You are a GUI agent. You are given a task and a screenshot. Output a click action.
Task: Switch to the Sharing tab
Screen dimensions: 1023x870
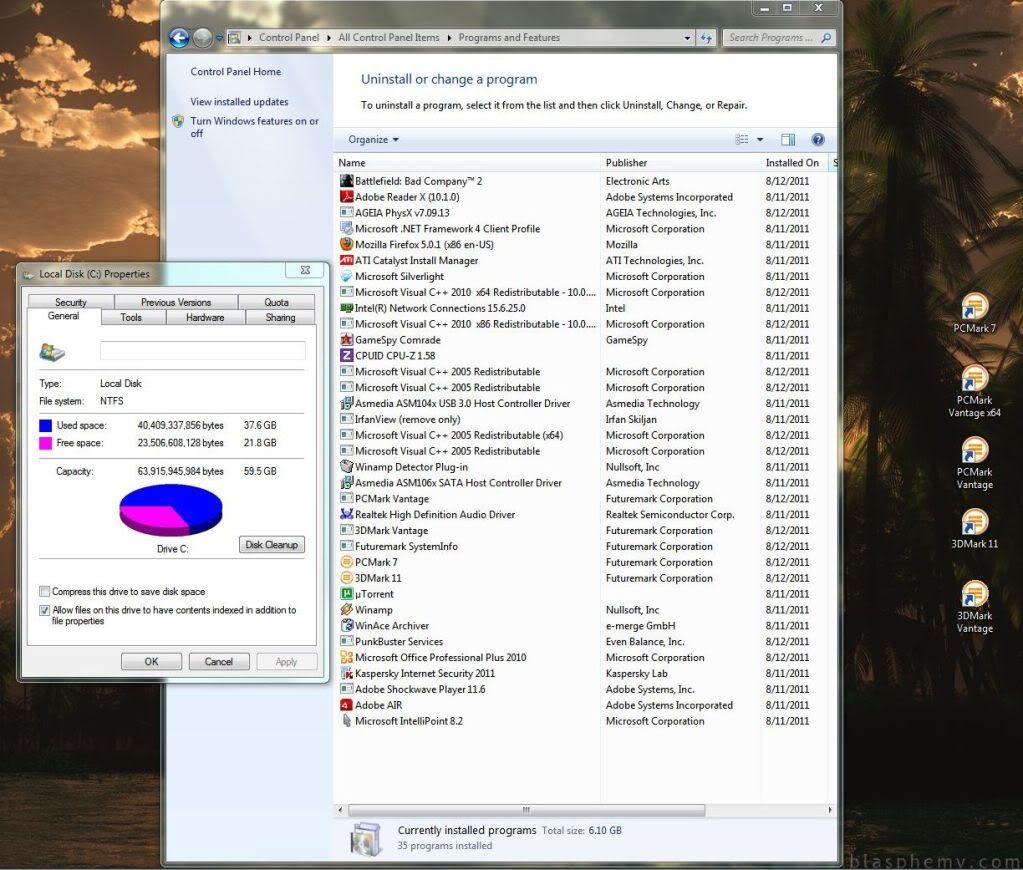pyautogui.click(x=281, y=317)
